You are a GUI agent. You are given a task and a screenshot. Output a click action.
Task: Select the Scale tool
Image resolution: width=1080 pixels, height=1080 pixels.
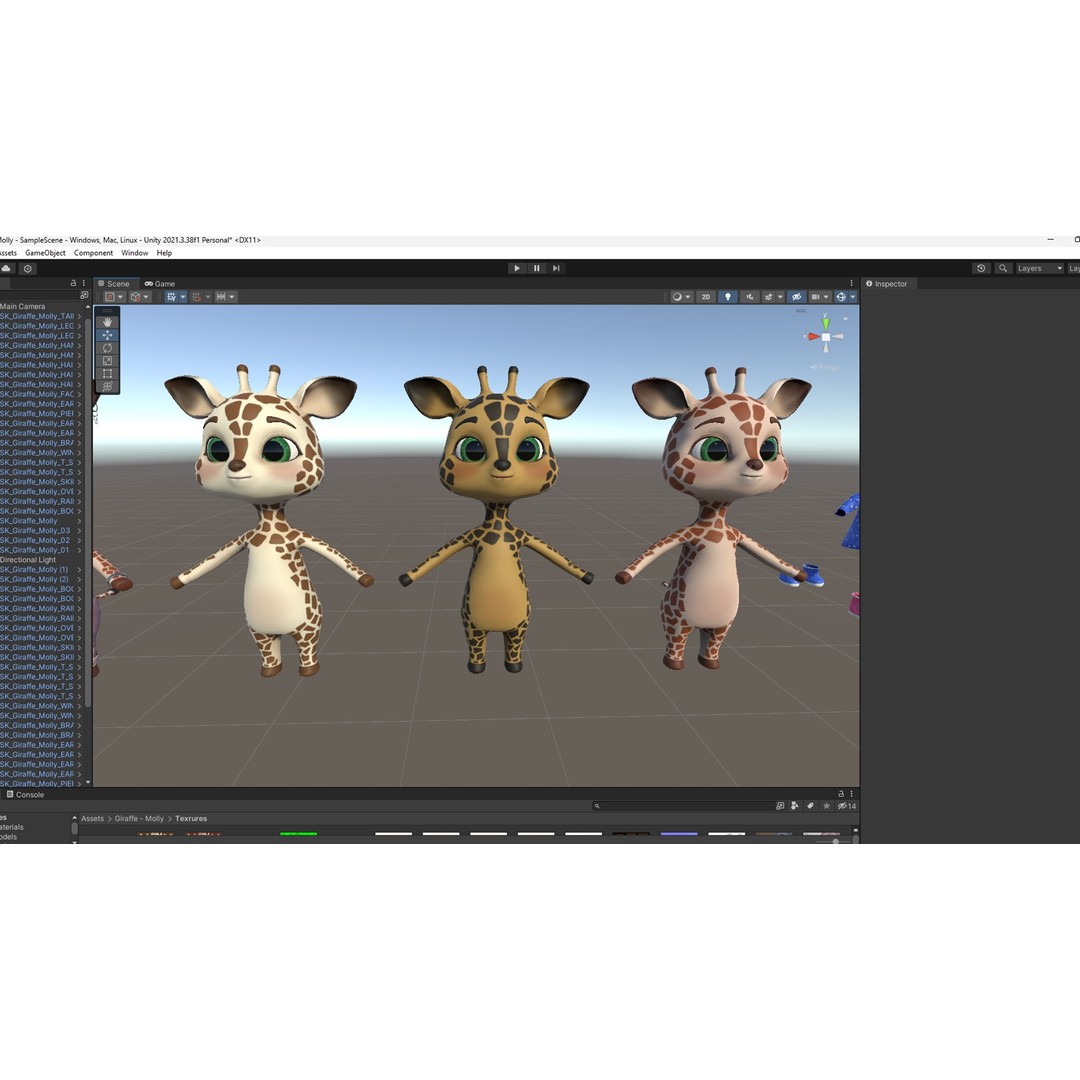click(106, 361)
